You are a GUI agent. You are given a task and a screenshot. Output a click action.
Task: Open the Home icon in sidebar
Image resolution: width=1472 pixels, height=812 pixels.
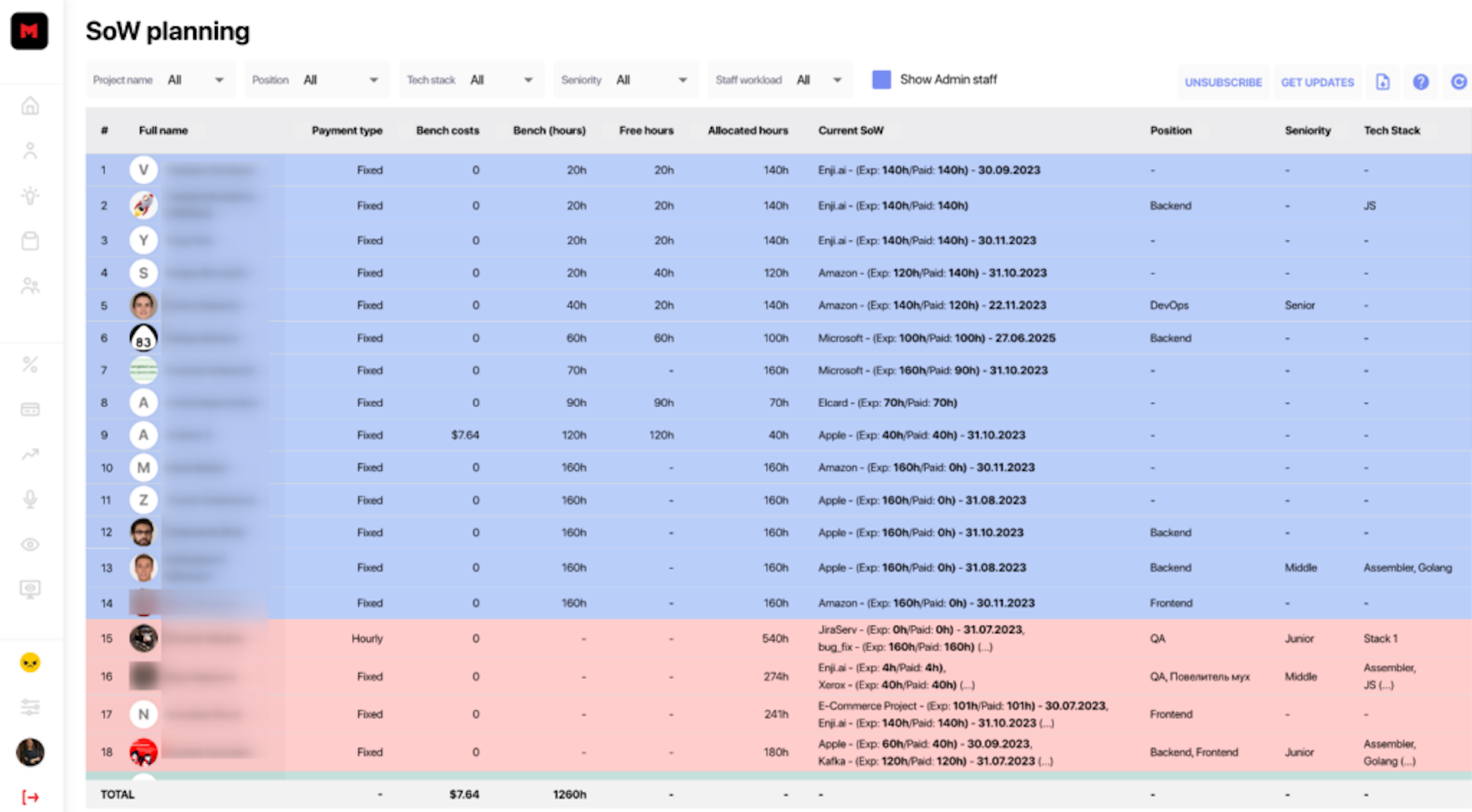tap(30, 106)
